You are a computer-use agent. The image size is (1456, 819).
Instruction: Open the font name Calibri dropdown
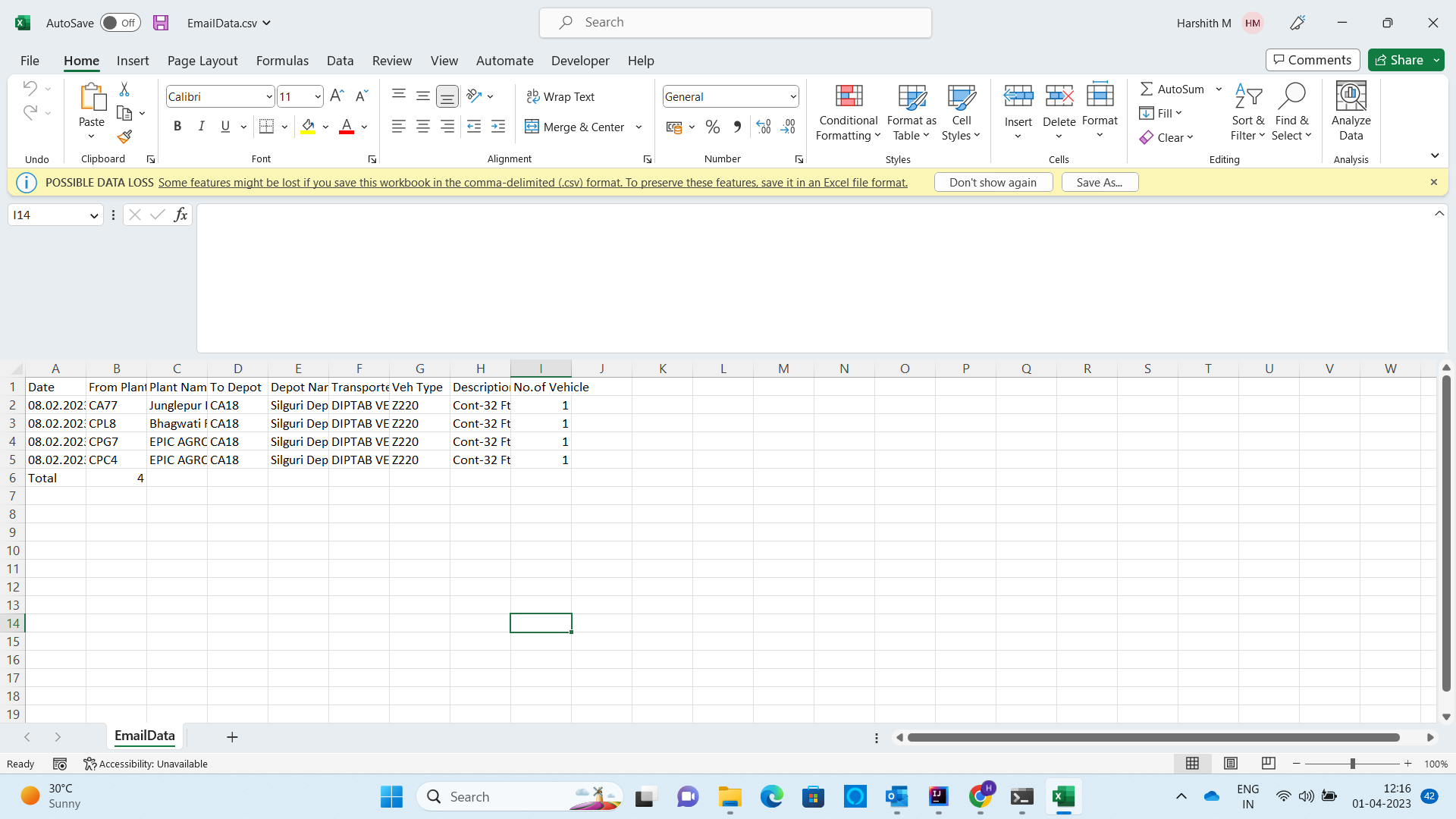tap(268, 96)
